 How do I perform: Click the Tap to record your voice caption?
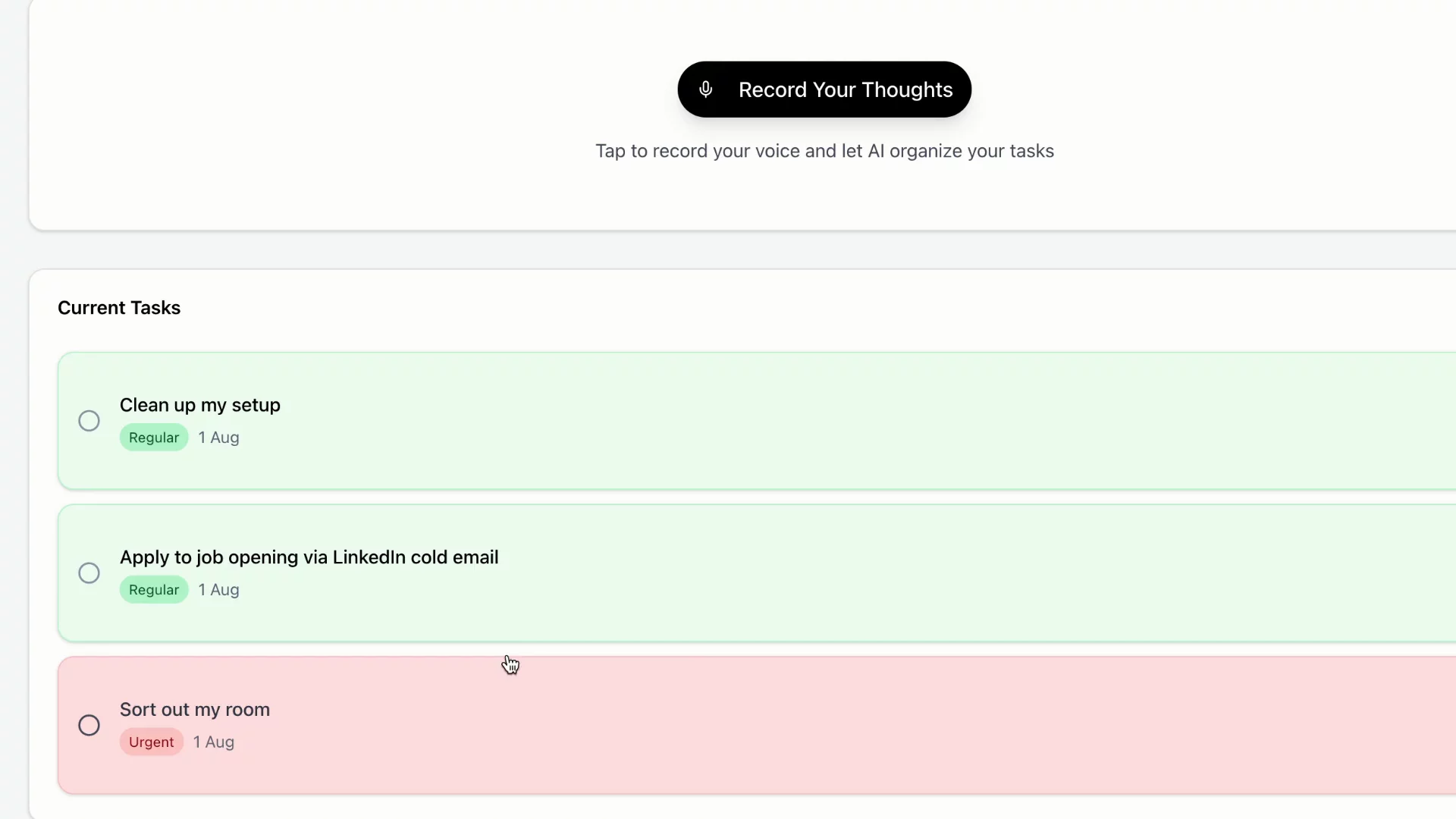pos(824,151)
